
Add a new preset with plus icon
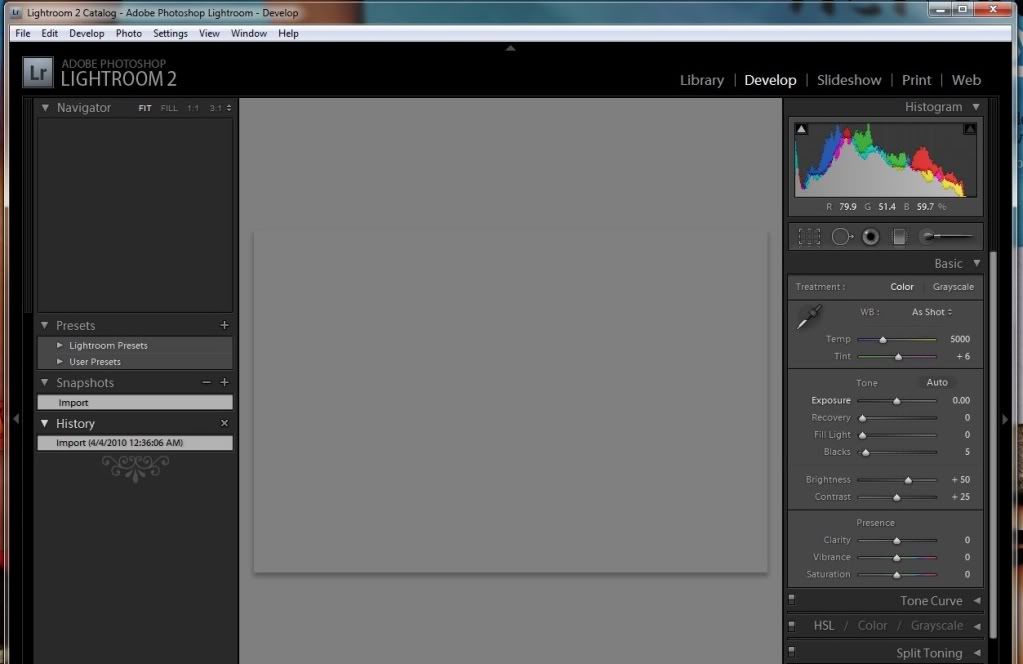pos(224,325)
